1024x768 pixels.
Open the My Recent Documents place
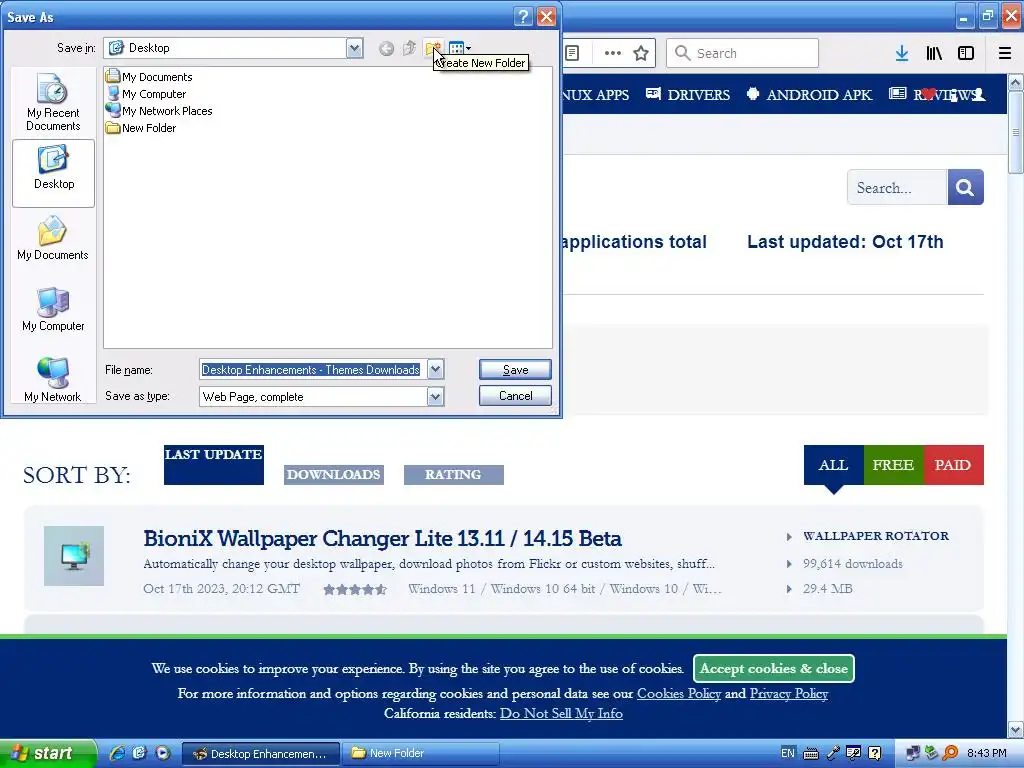click(53, 102)
